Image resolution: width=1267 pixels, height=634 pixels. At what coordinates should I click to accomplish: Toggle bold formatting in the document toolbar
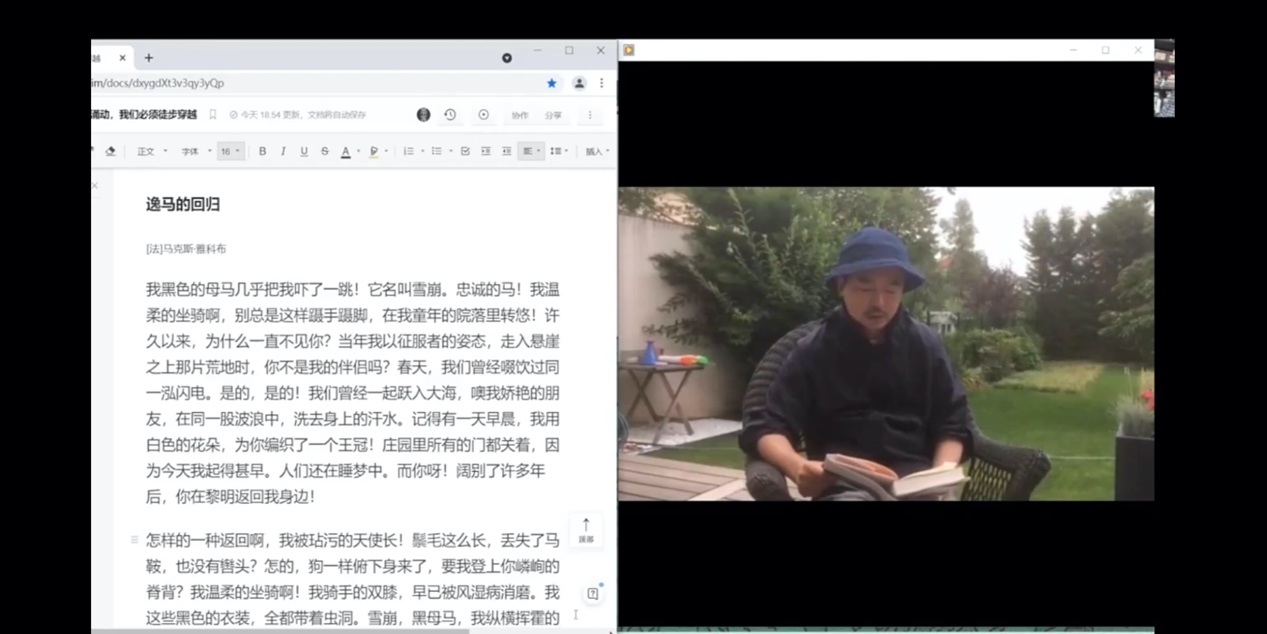tap(262, 151)
